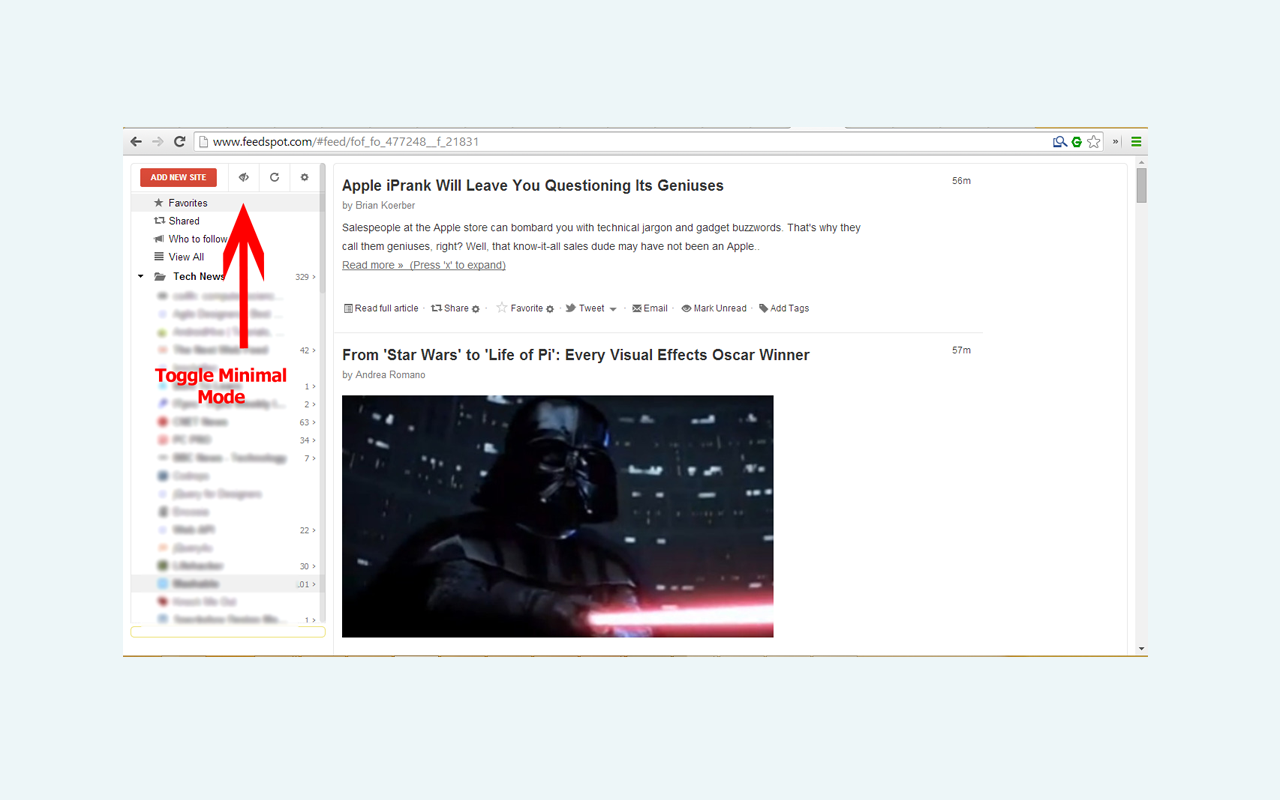Click the chevron beside the 7 count
This screenshot has height=800, width=1280.
click(314, 459)
